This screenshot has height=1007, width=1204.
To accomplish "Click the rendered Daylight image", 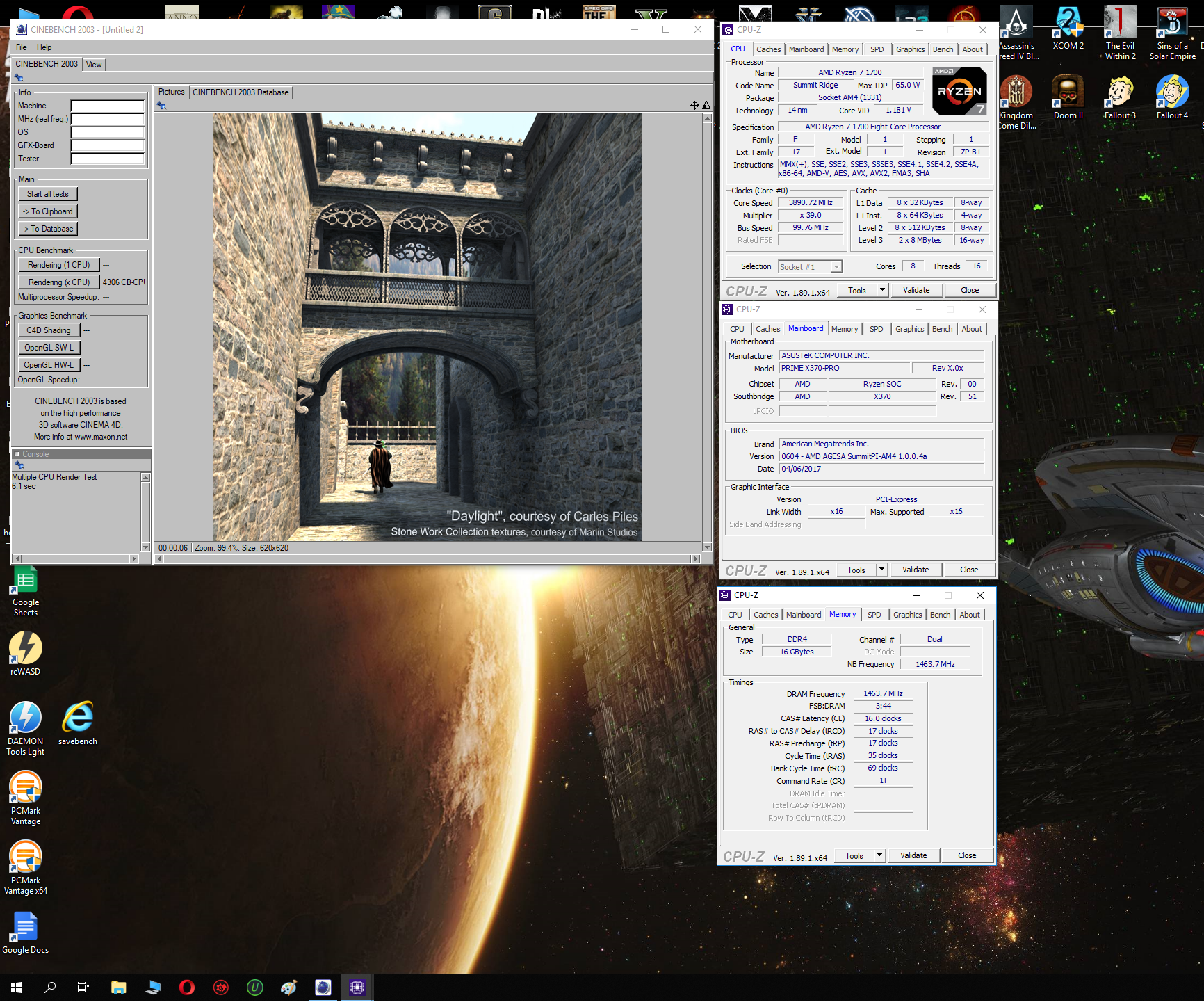I will [x=427, y=327].
